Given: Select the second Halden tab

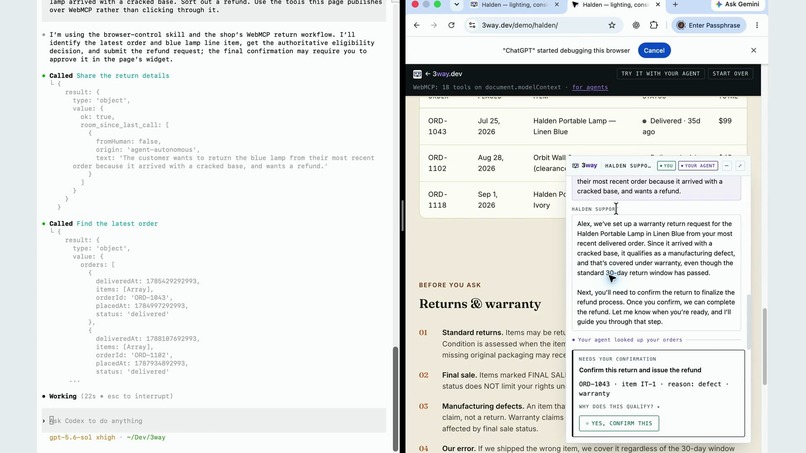Looking at the screenshot, I should coord(615,5).
